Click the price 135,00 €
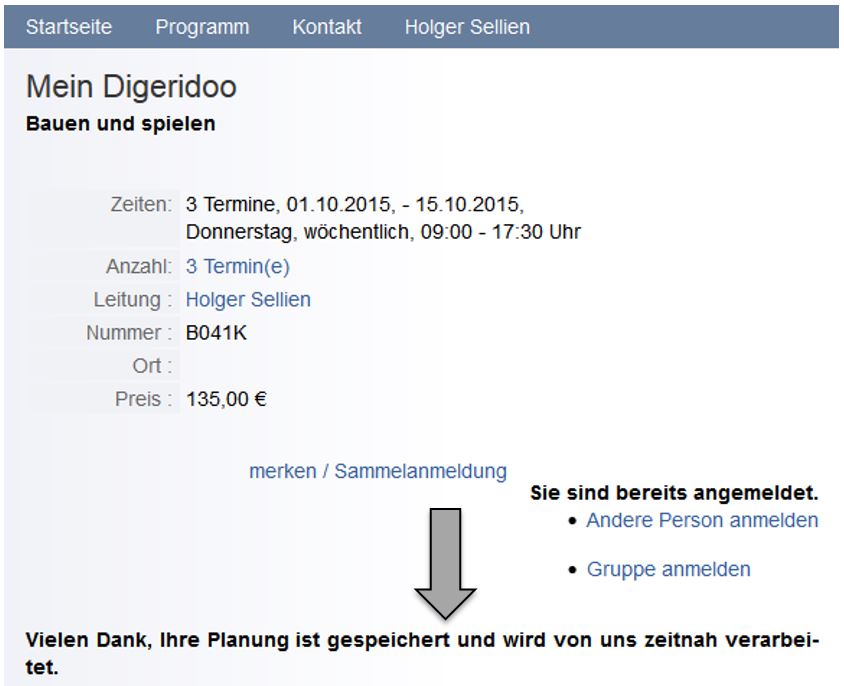844x686 pixels. pyautogui.click(x=226, y=400)
